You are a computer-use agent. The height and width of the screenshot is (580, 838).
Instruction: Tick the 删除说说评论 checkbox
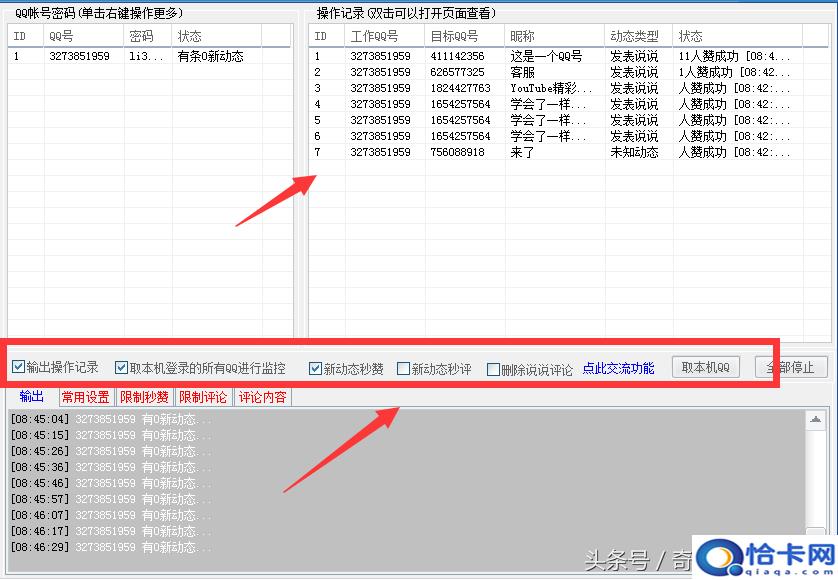point(494,370)
